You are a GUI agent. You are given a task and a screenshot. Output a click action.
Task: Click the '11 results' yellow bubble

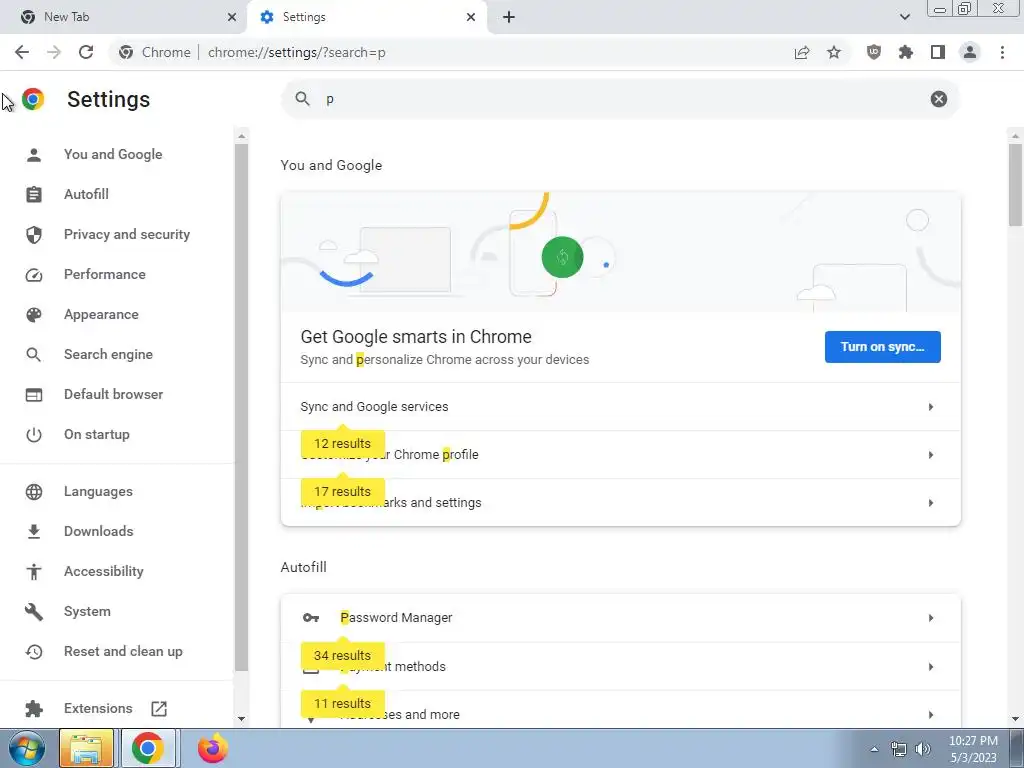[342, 704]
